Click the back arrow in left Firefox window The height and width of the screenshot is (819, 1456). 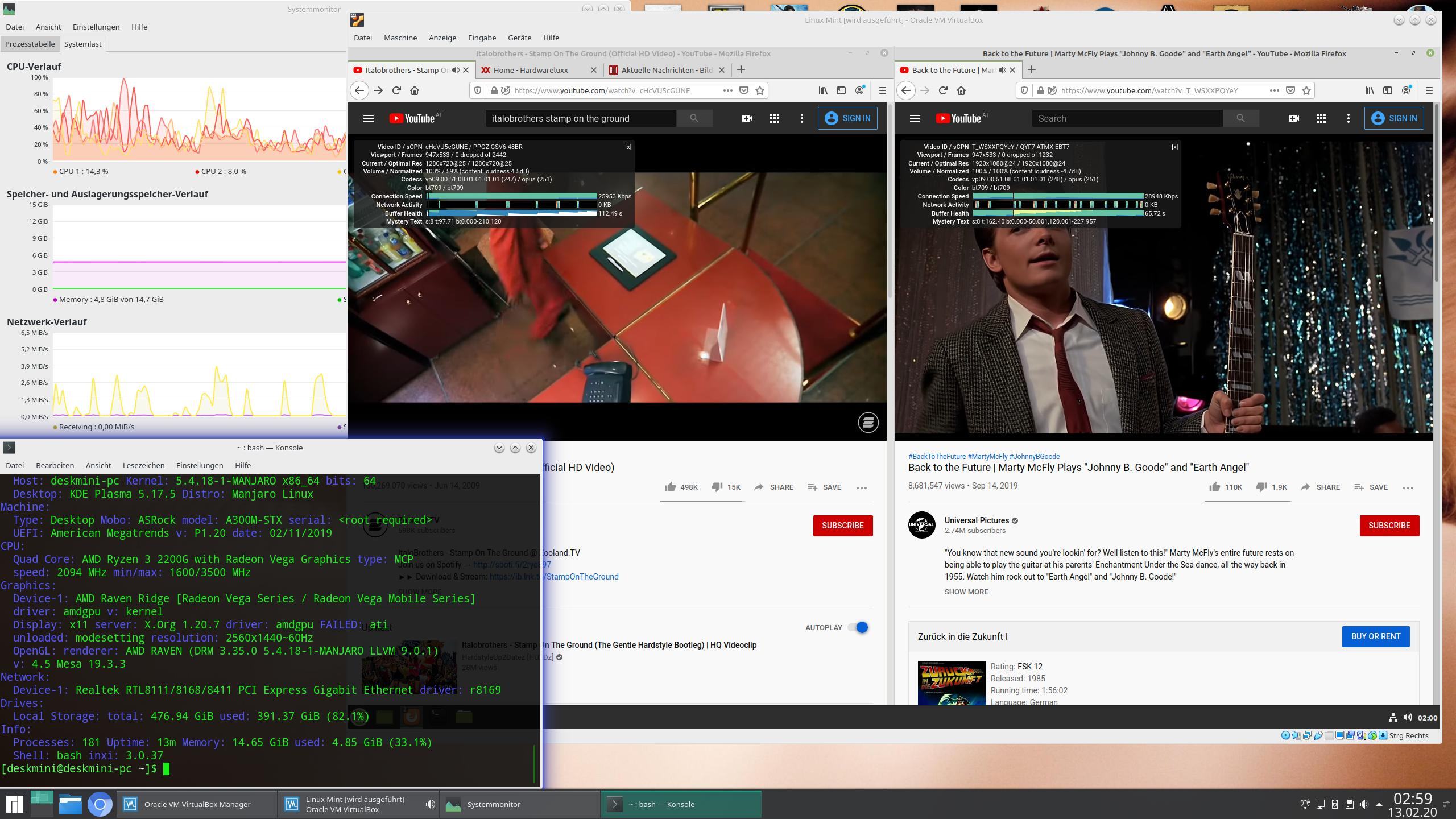coord(359,90)
